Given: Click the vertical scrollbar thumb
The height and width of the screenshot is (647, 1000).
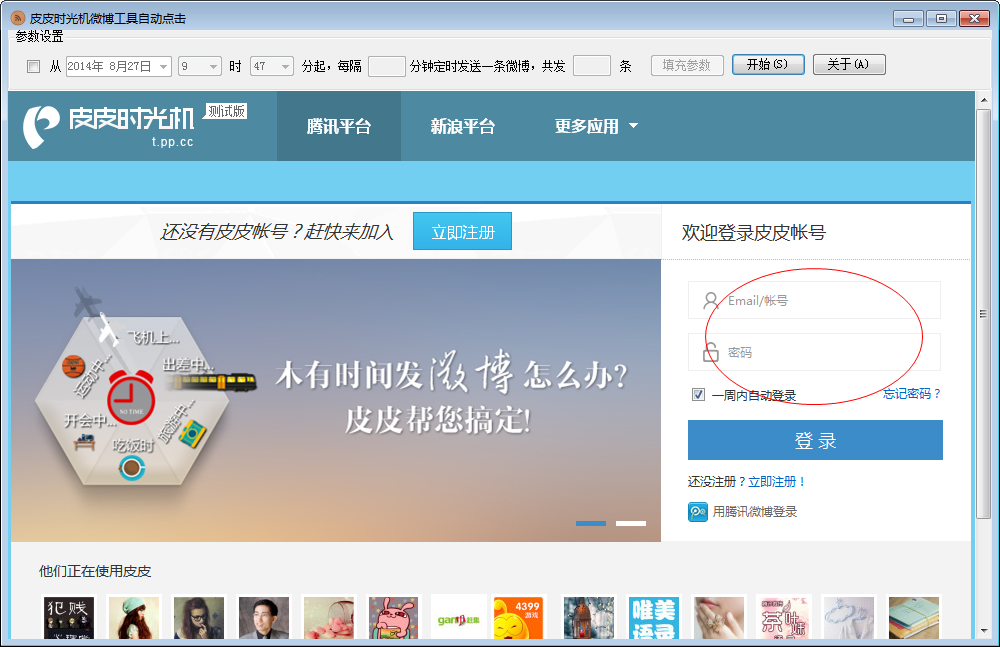Looking at the screenshot, I should [983, 313].
